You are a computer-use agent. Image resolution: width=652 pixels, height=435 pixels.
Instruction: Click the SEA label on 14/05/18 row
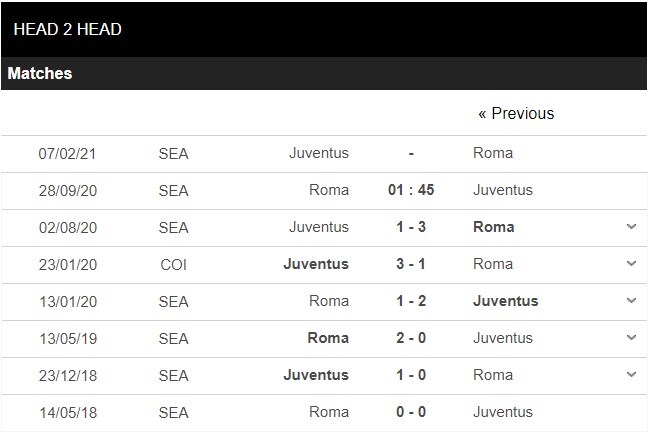point(173,412)
